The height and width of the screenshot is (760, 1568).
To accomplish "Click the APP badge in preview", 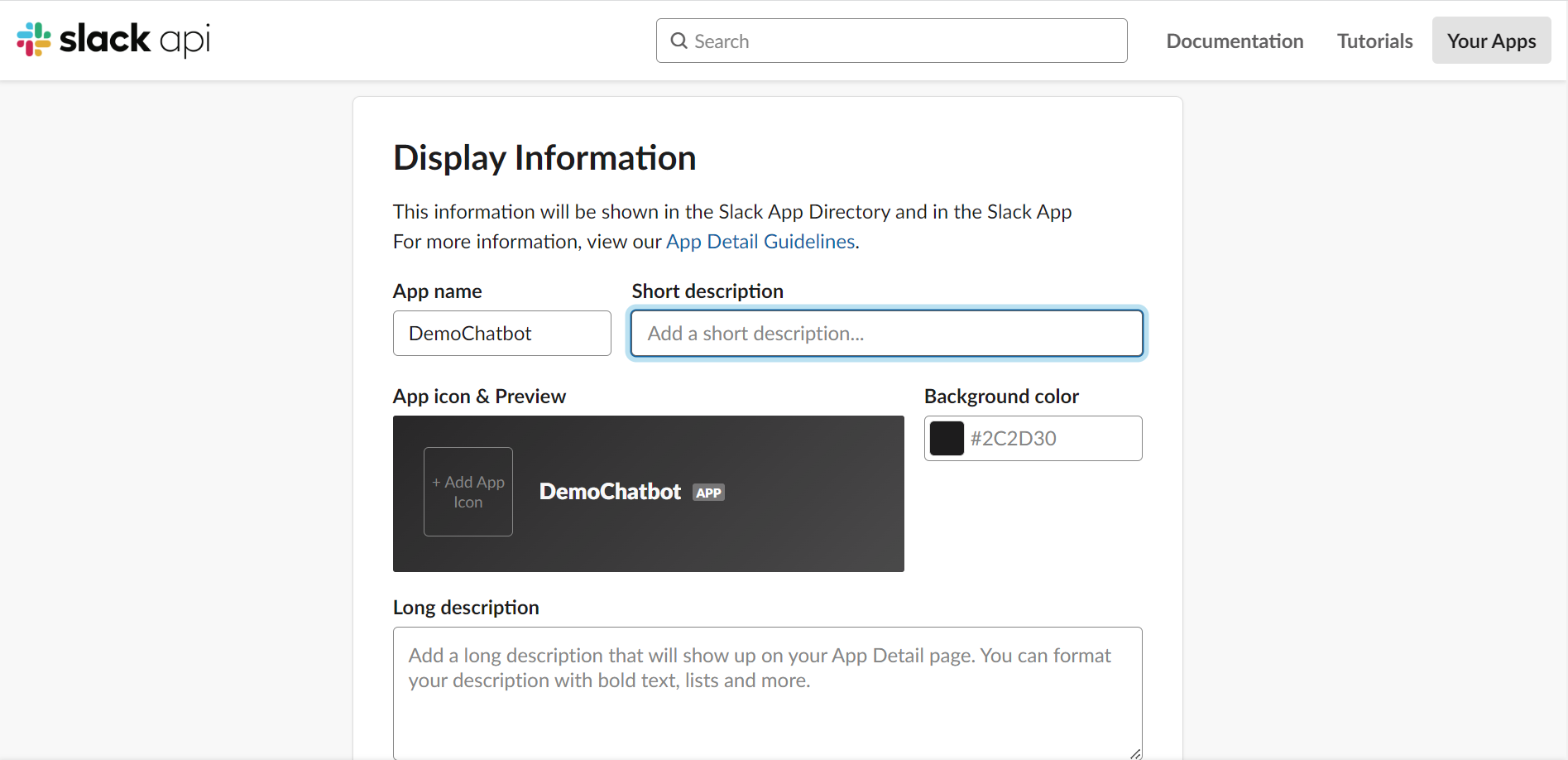I will (x=708, y=493).
